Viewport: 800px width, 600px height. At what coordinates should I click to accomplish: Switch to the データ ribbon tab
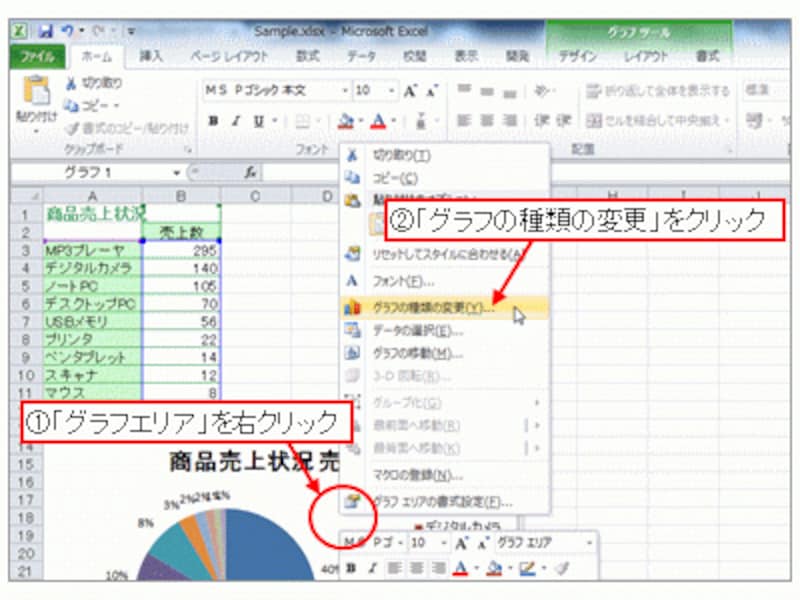pyautogui.click(x=361, y=56)
